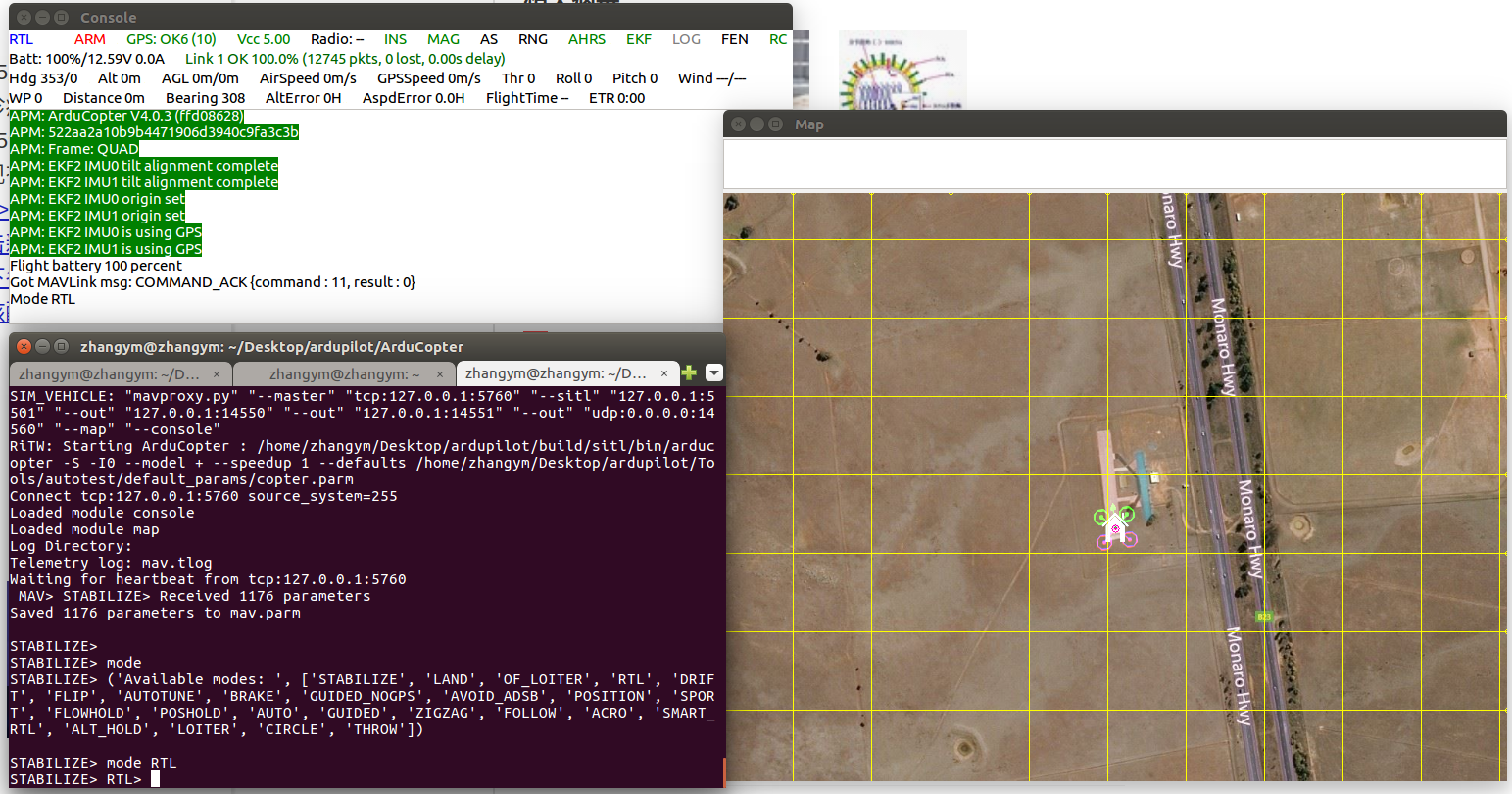Image resolution: width=1512 pixels, height=794 pixels.
Task: Click the 'ETR 0:00' readout
Action: click(x=617, y=98)
